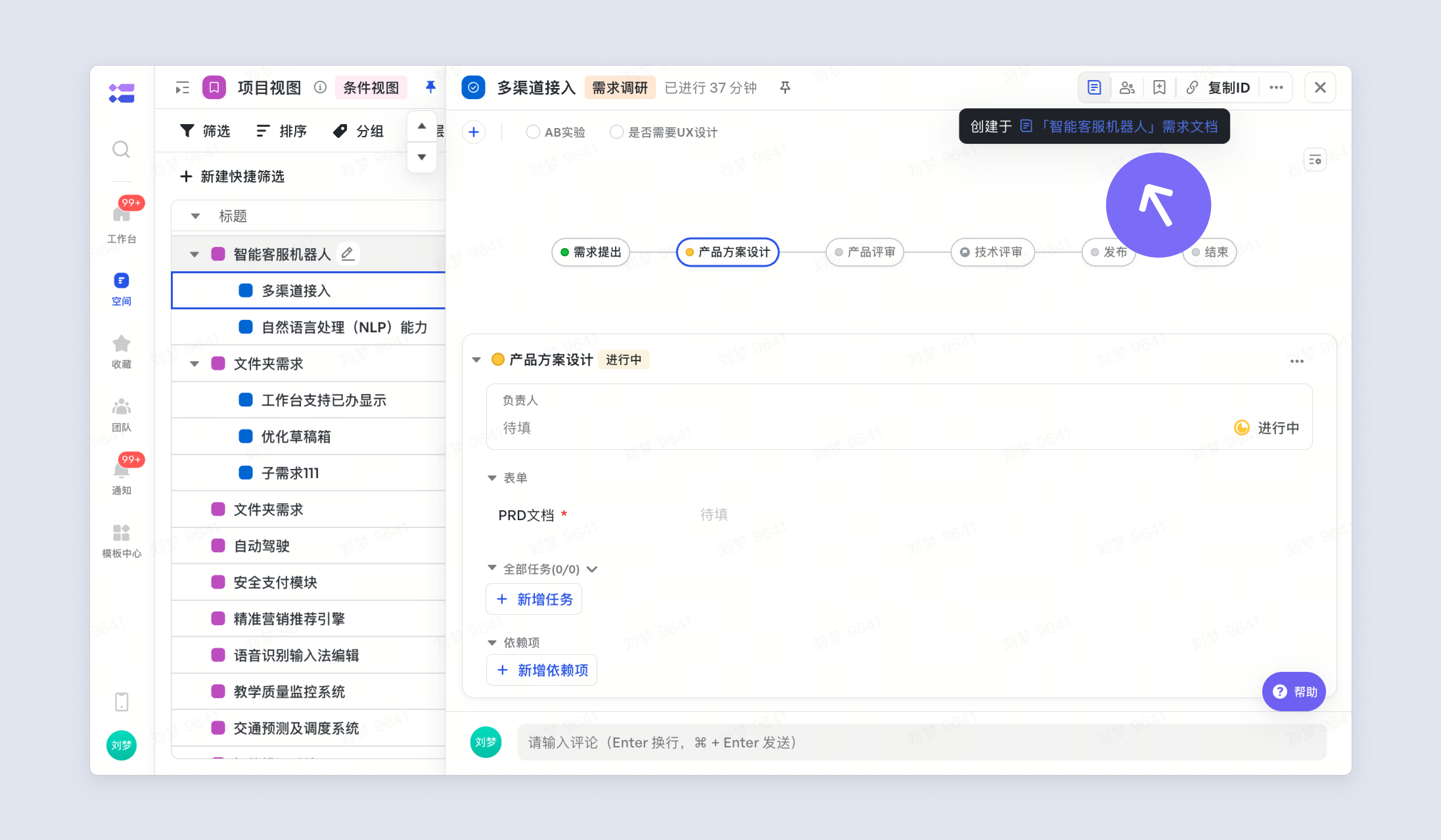Click the 需求调研 tag in header
Screen dimensions: 1441x840
(620, 87)
